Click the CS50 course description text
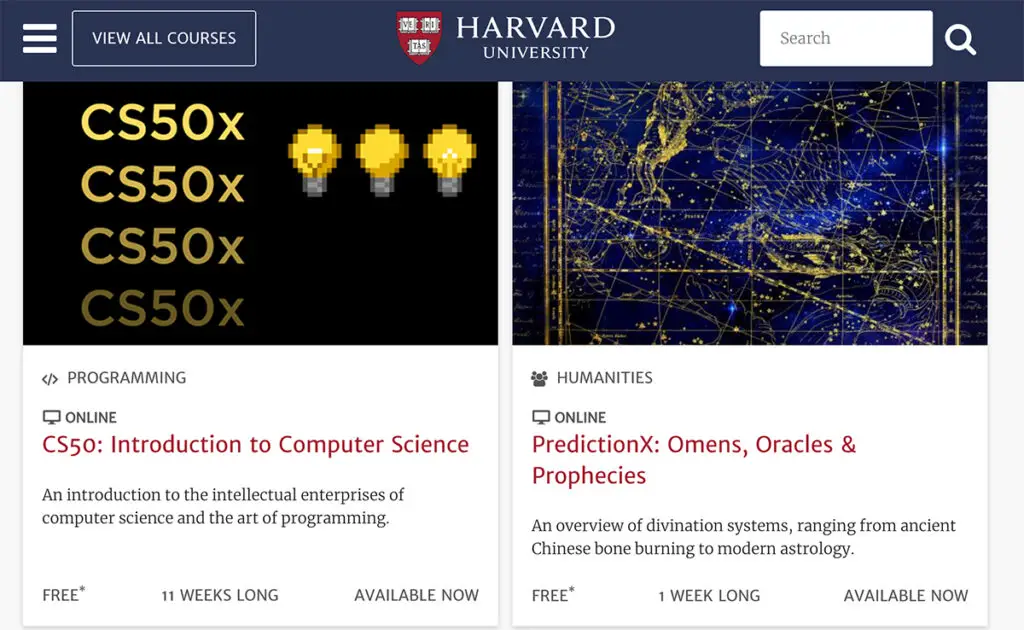 pos(223,506)
